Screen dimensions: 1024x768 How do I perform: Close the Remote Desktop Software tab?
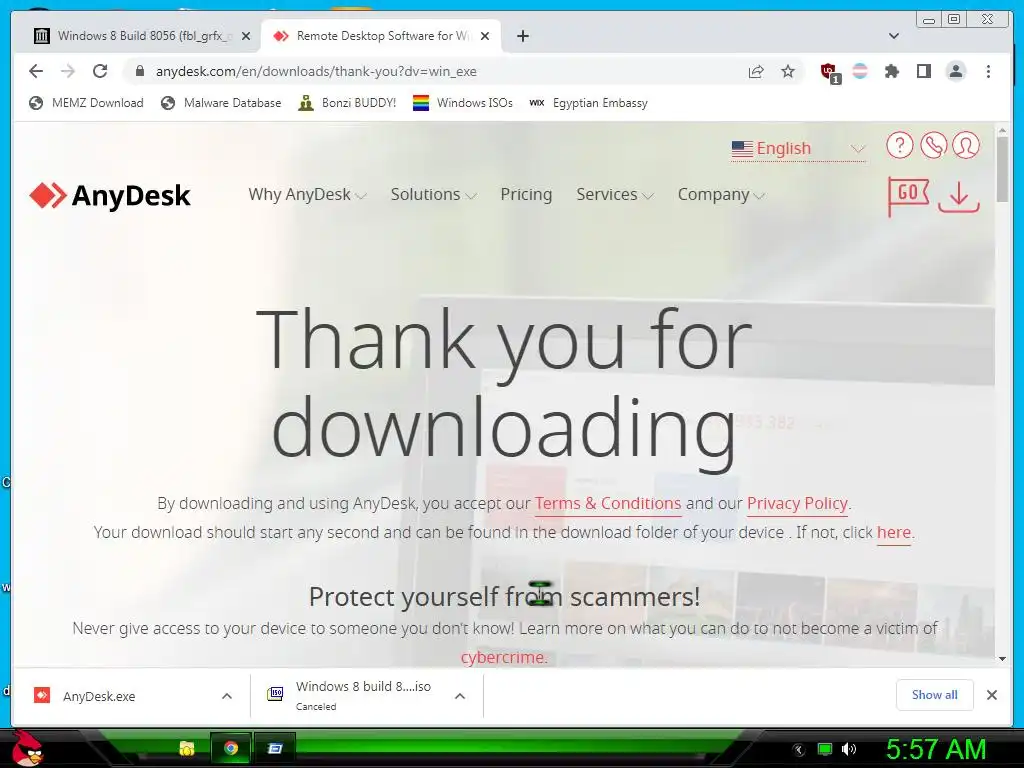click(x=485, y=36)
